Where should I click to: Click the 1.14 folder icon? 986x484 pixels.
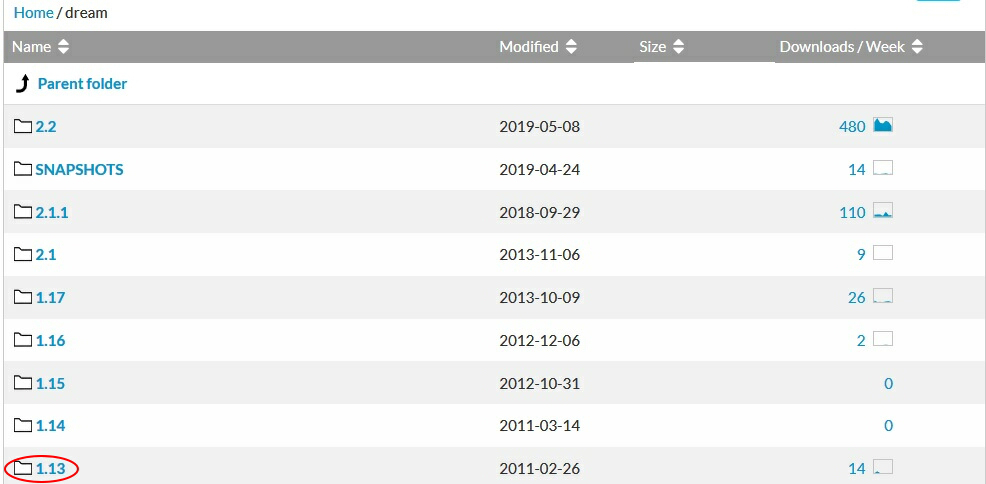(23, 426)
